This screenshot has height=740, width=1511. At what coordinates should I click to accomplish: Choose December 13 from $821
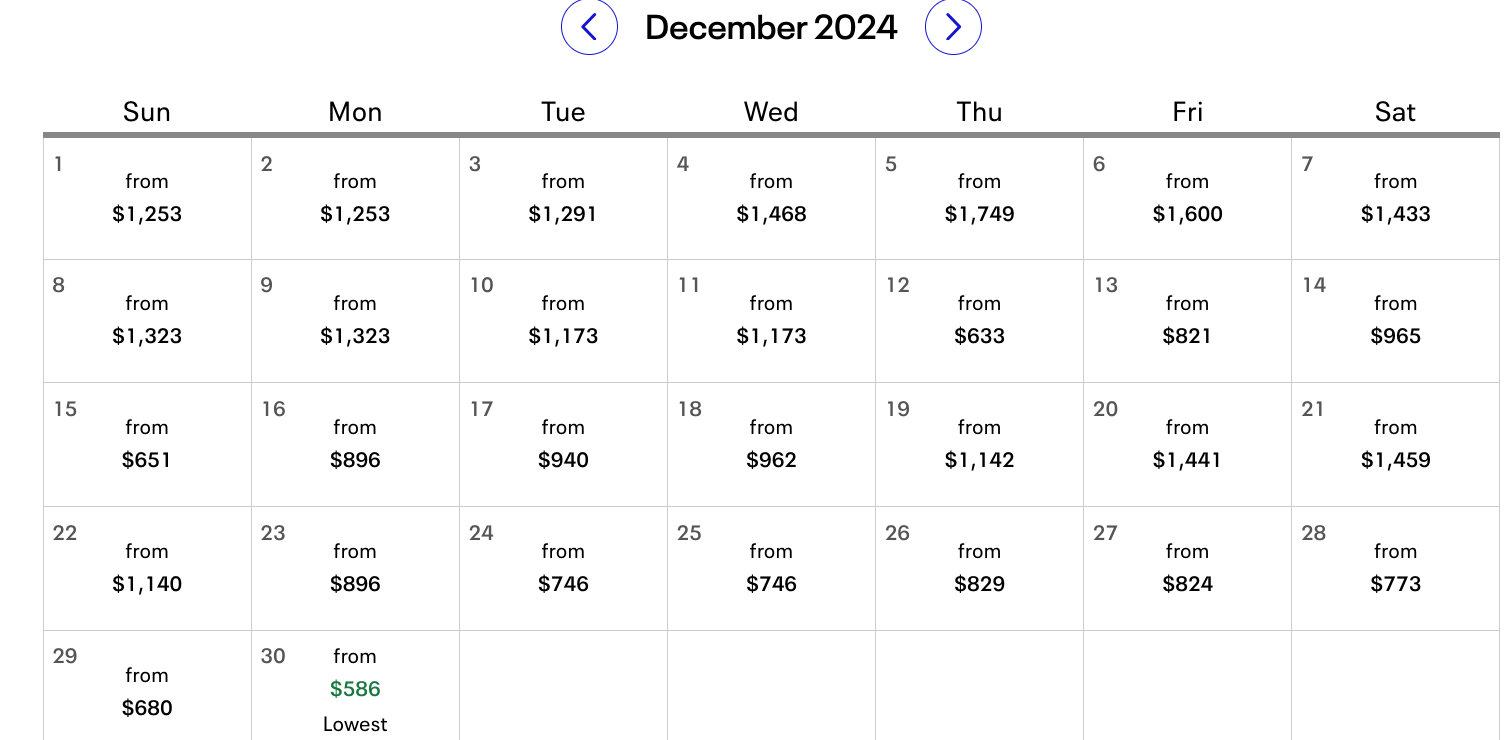click(1187, 321)
